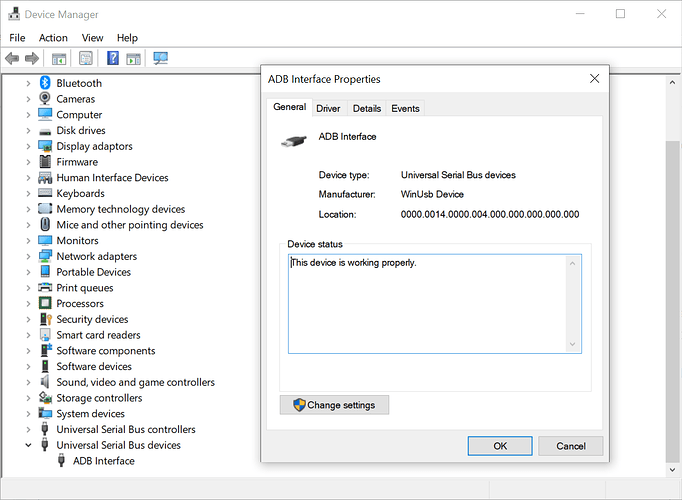Screen dimensions: 682x500
Task: Select the Display adaptors icon
Action: tap(45, 146)
